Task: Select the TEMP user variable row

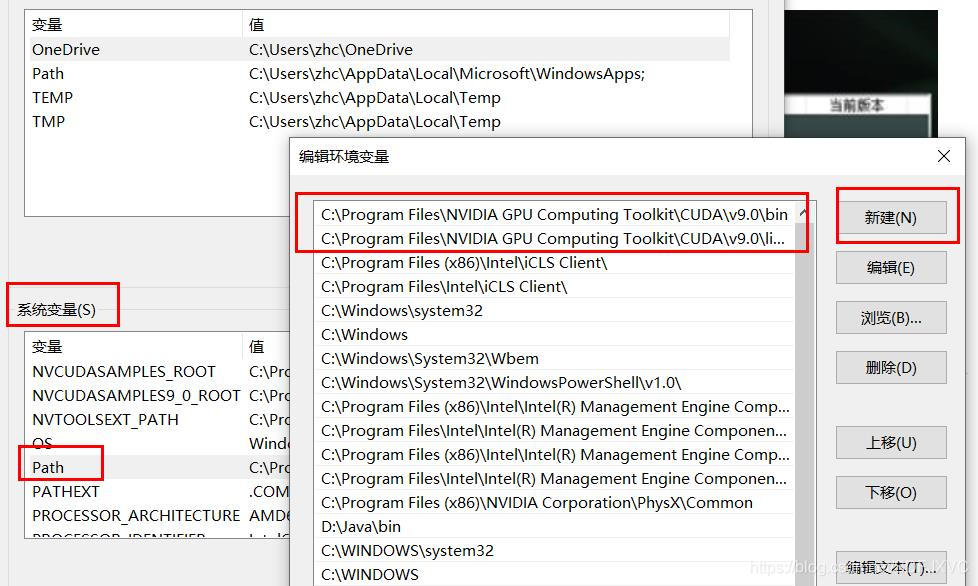Action: 380,98
